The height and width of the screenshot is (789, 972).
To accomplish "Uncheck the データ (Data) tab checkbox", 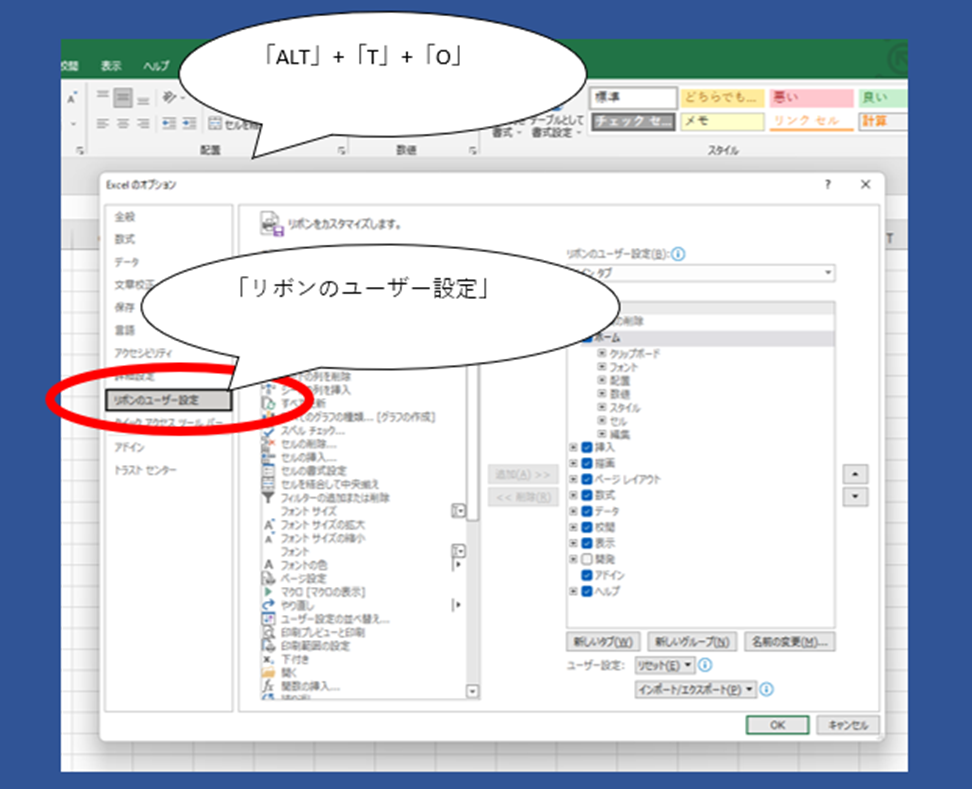I will tap(586, 511).
